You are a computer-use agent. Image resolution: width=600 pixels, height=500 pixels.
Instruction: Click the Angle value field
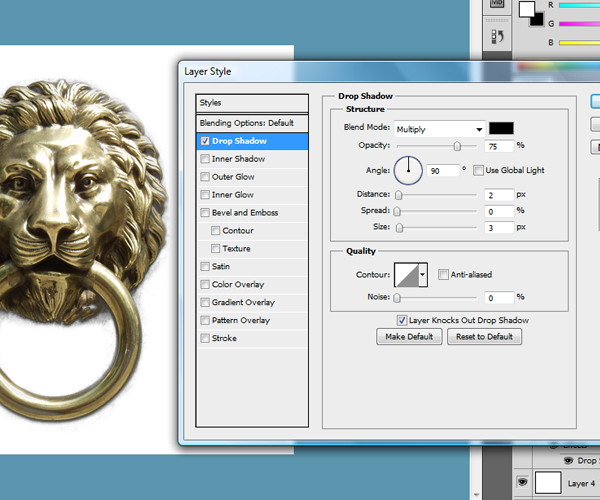tap(443, 171)
